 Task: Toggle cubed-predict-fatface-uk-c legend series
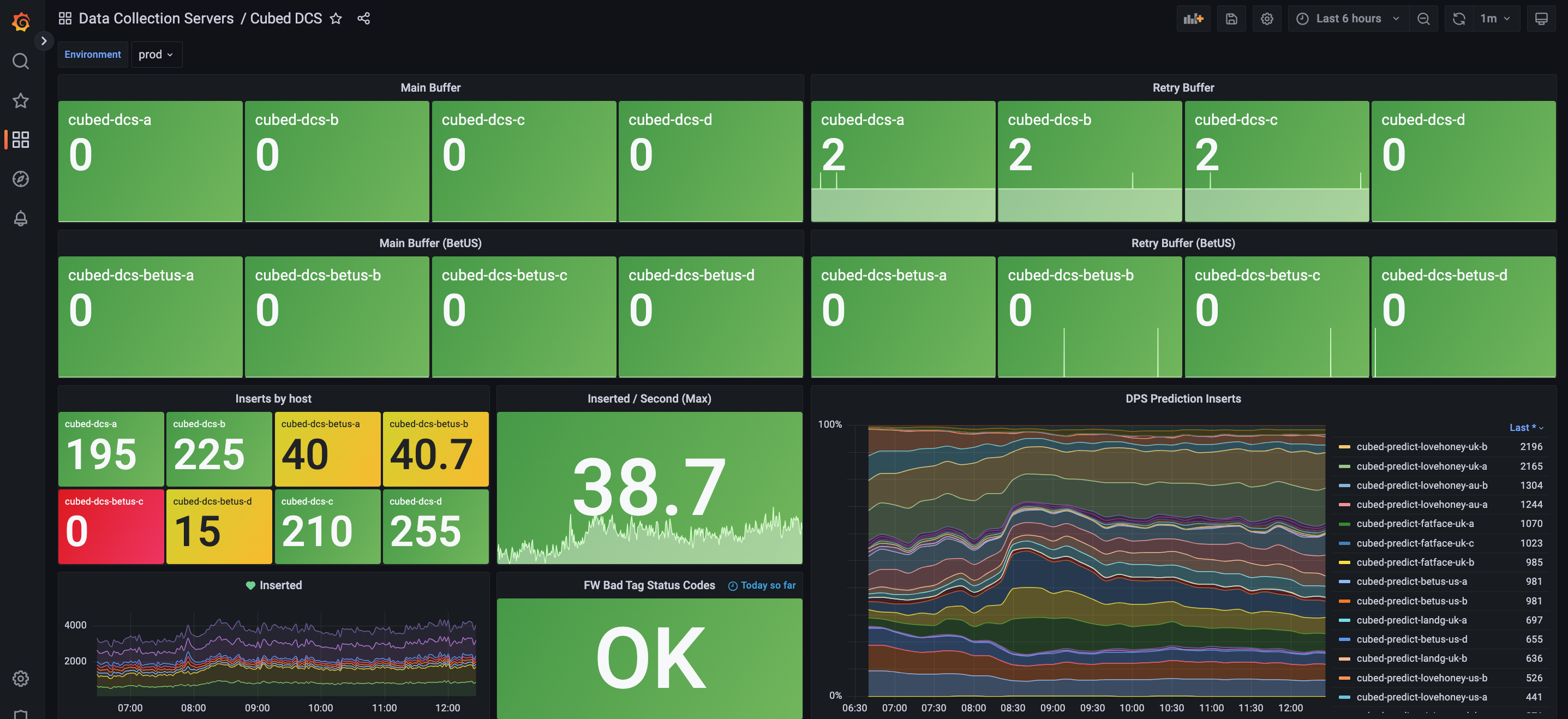[1415, 542]
